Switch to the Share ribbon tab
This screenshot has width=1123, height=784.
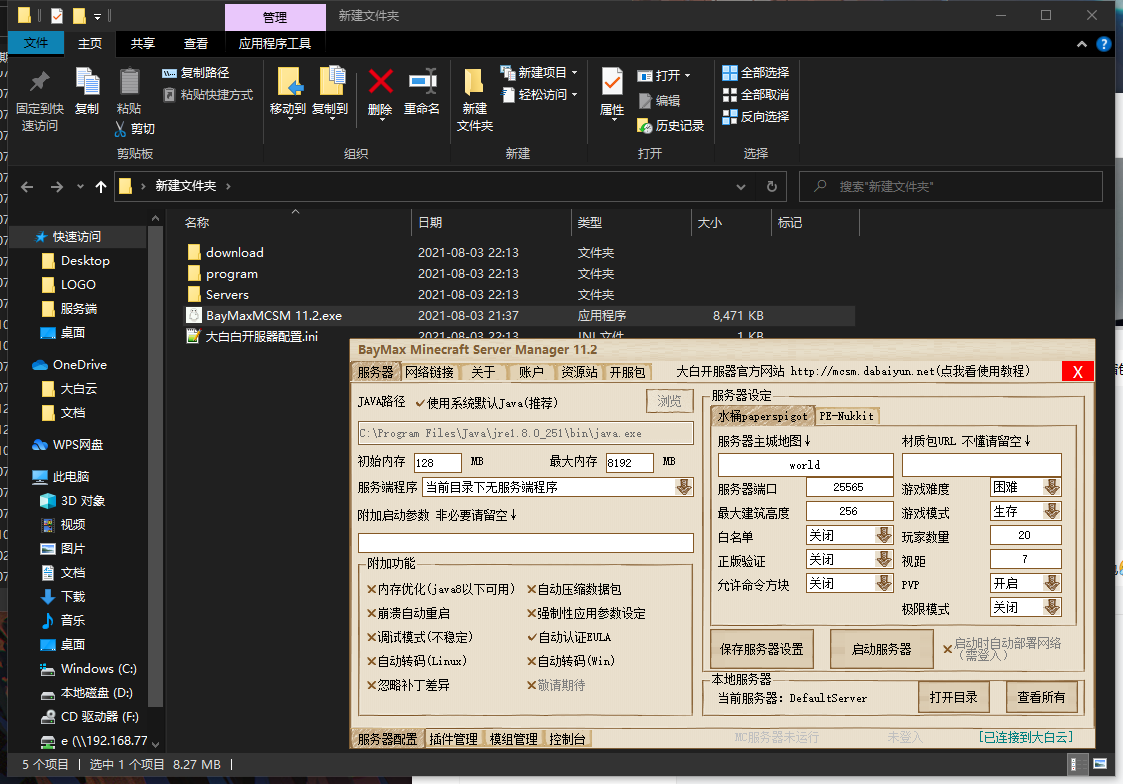click(x=143, y=44)
